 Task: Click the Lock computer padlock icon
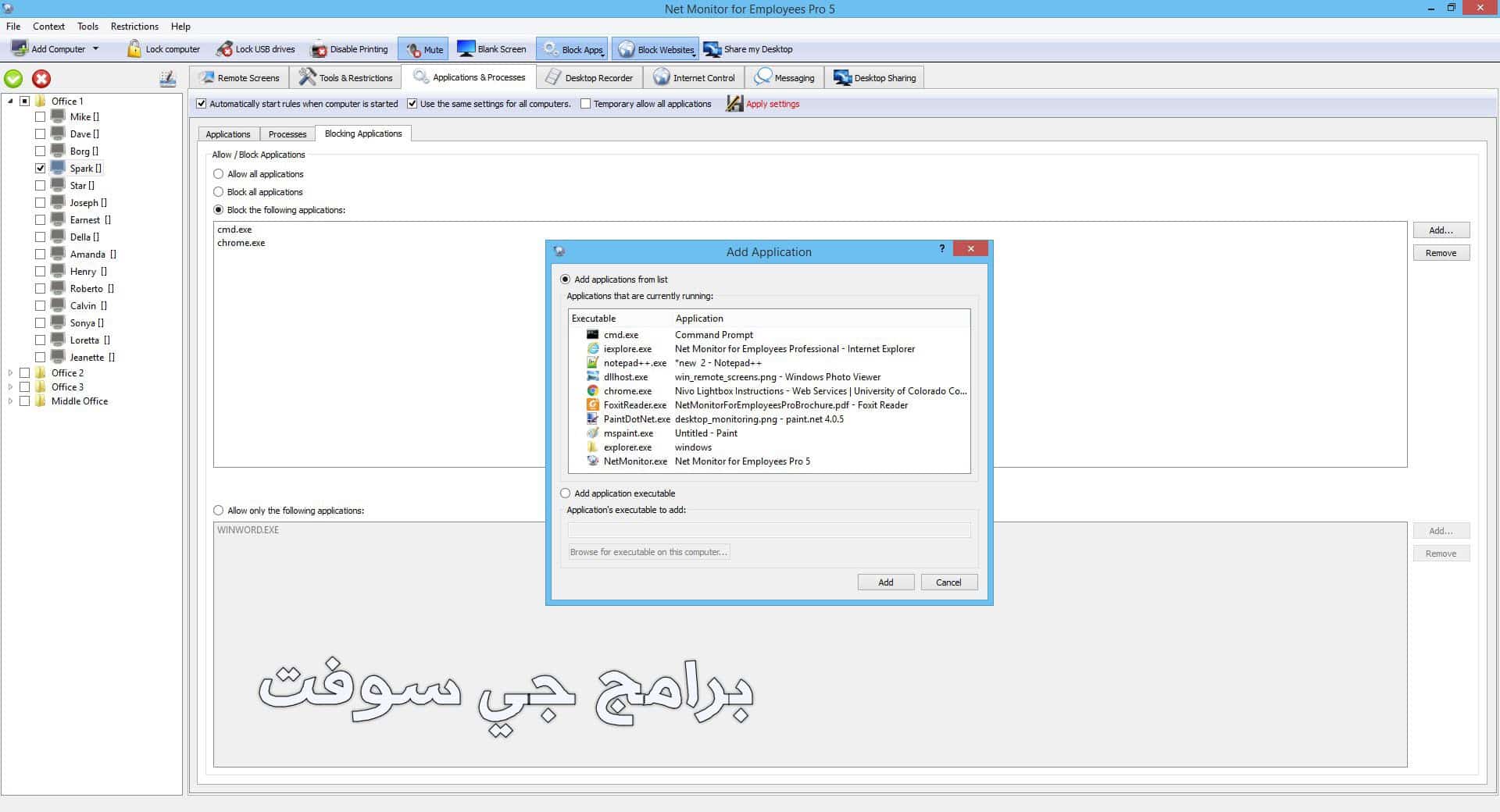(134, 48)
